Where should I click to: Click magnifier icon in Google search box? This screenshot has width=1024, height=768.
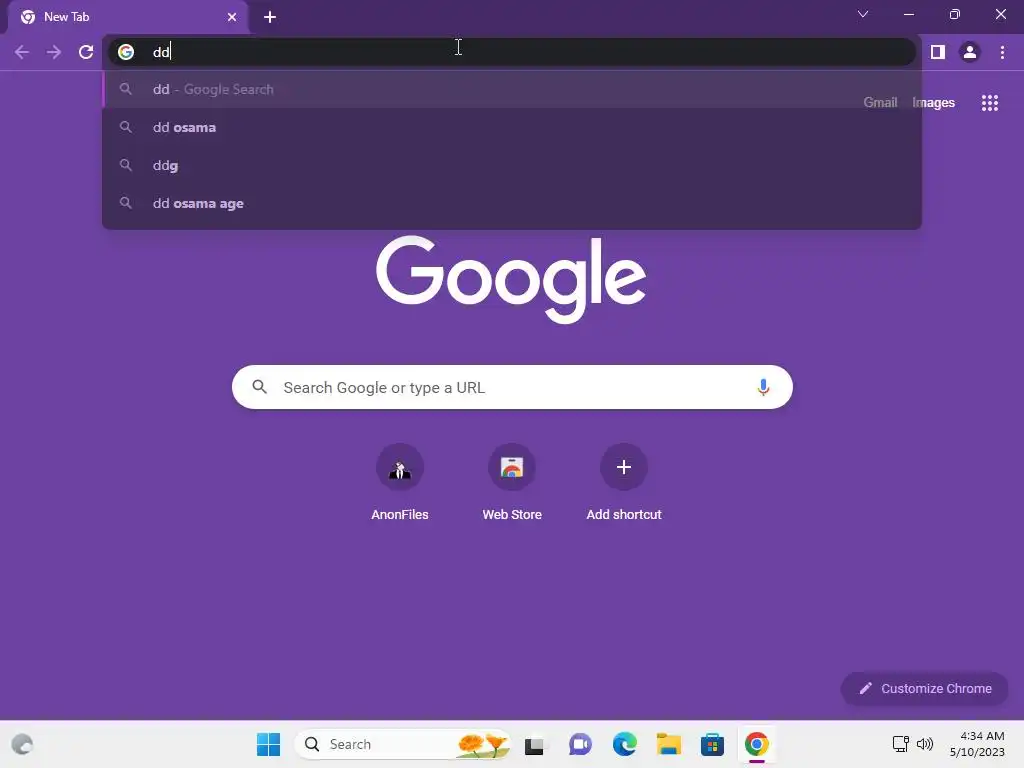coord(259,387)
